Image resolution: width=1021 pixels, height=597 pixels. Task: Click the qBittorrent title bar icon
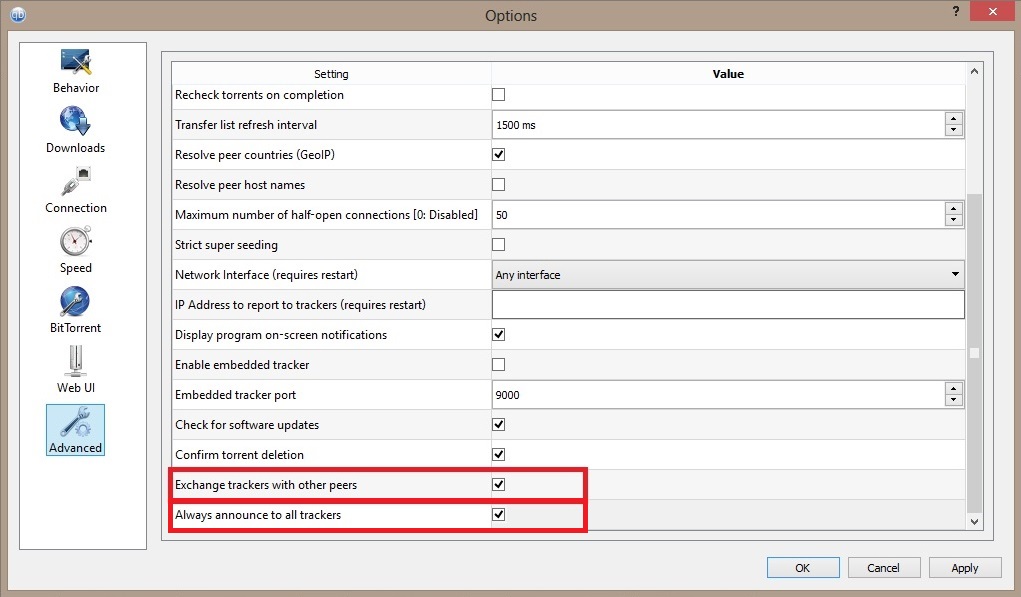coord(17,15)
